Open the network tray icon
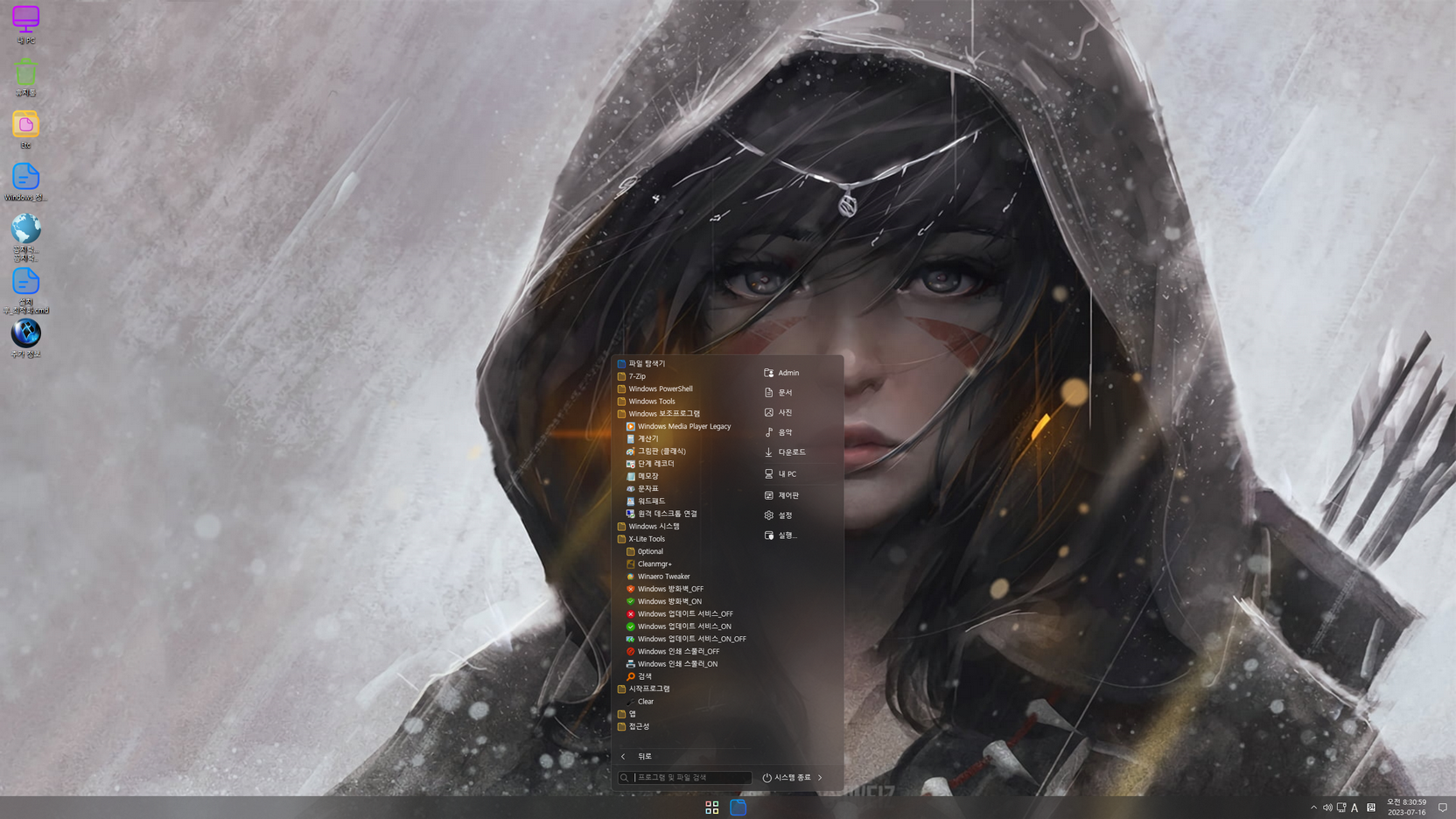 pos(1341,808)
